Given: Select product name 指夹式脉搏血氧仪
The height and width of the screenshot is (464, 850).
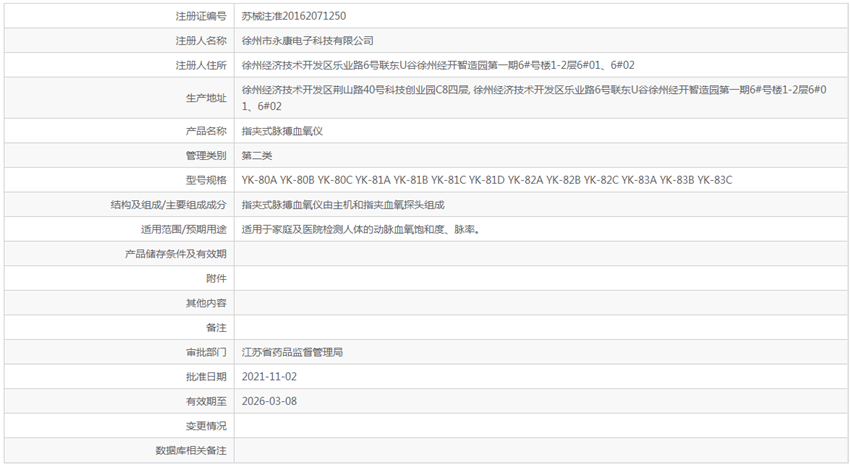Looking at the screenshot, I should [x=282, y=131].
